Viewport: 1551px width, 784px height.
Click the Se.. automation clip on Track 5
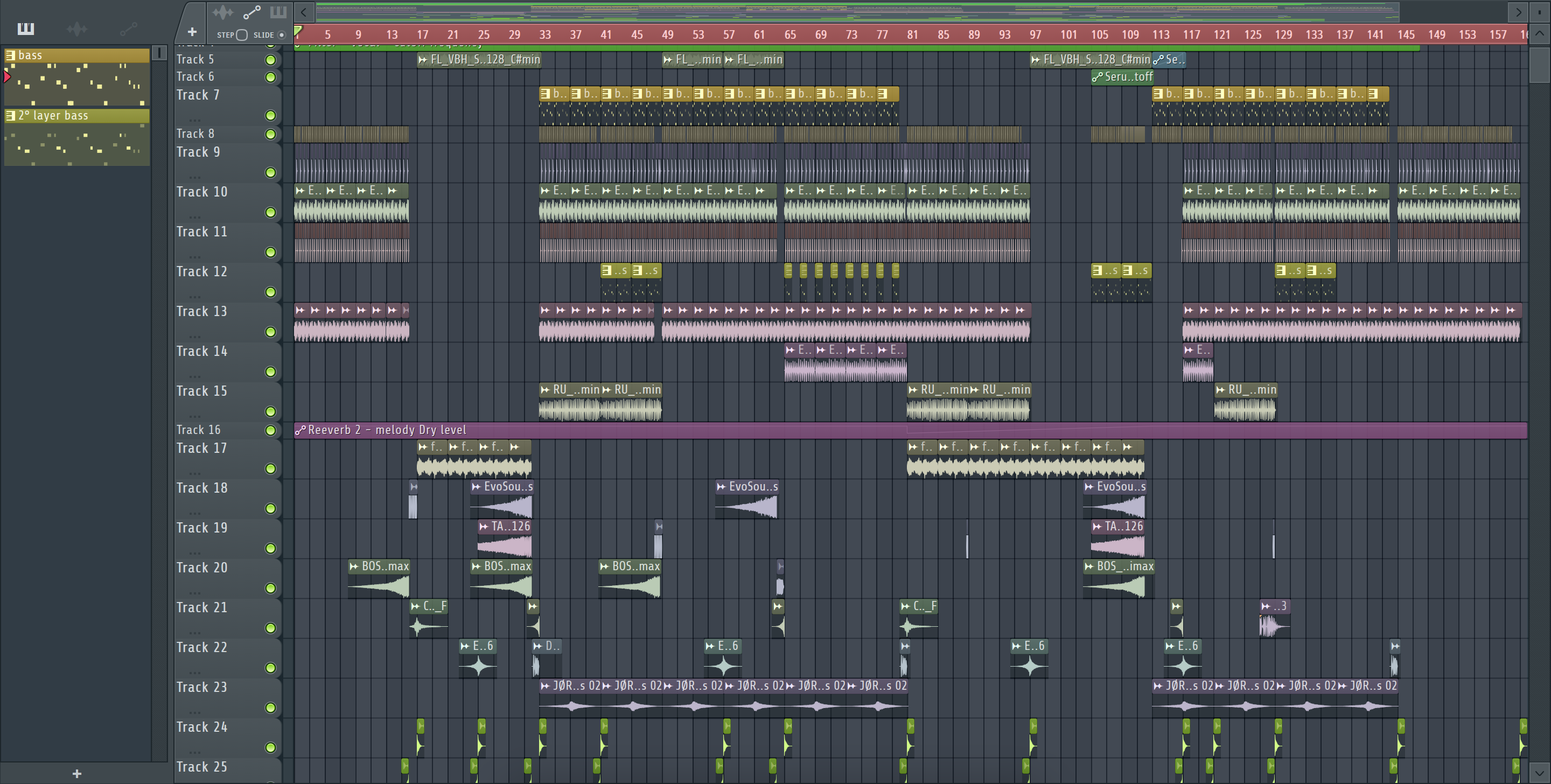1169,60
